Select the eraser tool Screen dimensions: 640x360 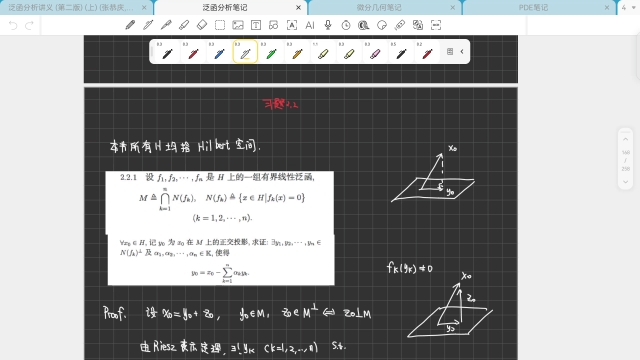tap(202, 25)
